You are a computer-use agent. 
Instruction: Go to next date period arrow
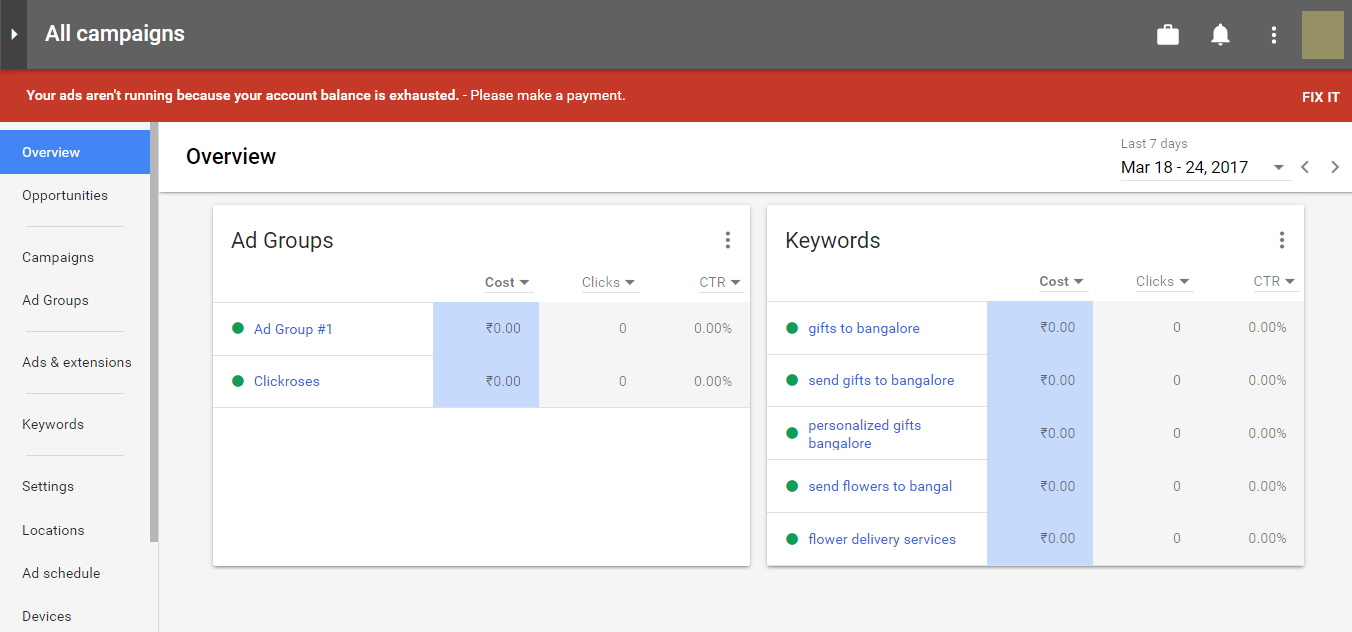[1335, 167]
